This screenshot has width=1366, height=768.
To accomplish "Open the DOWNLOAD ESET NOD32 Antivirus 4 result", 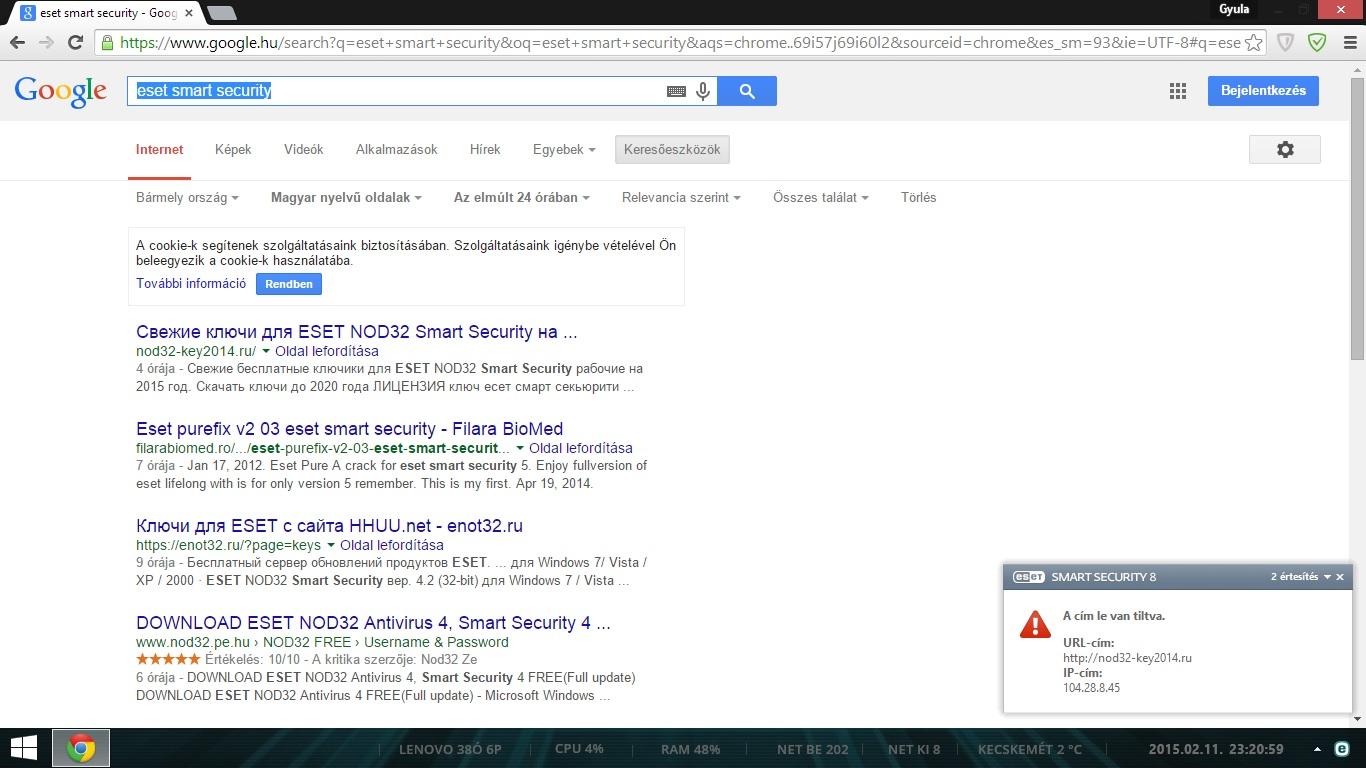I will 373,623.
